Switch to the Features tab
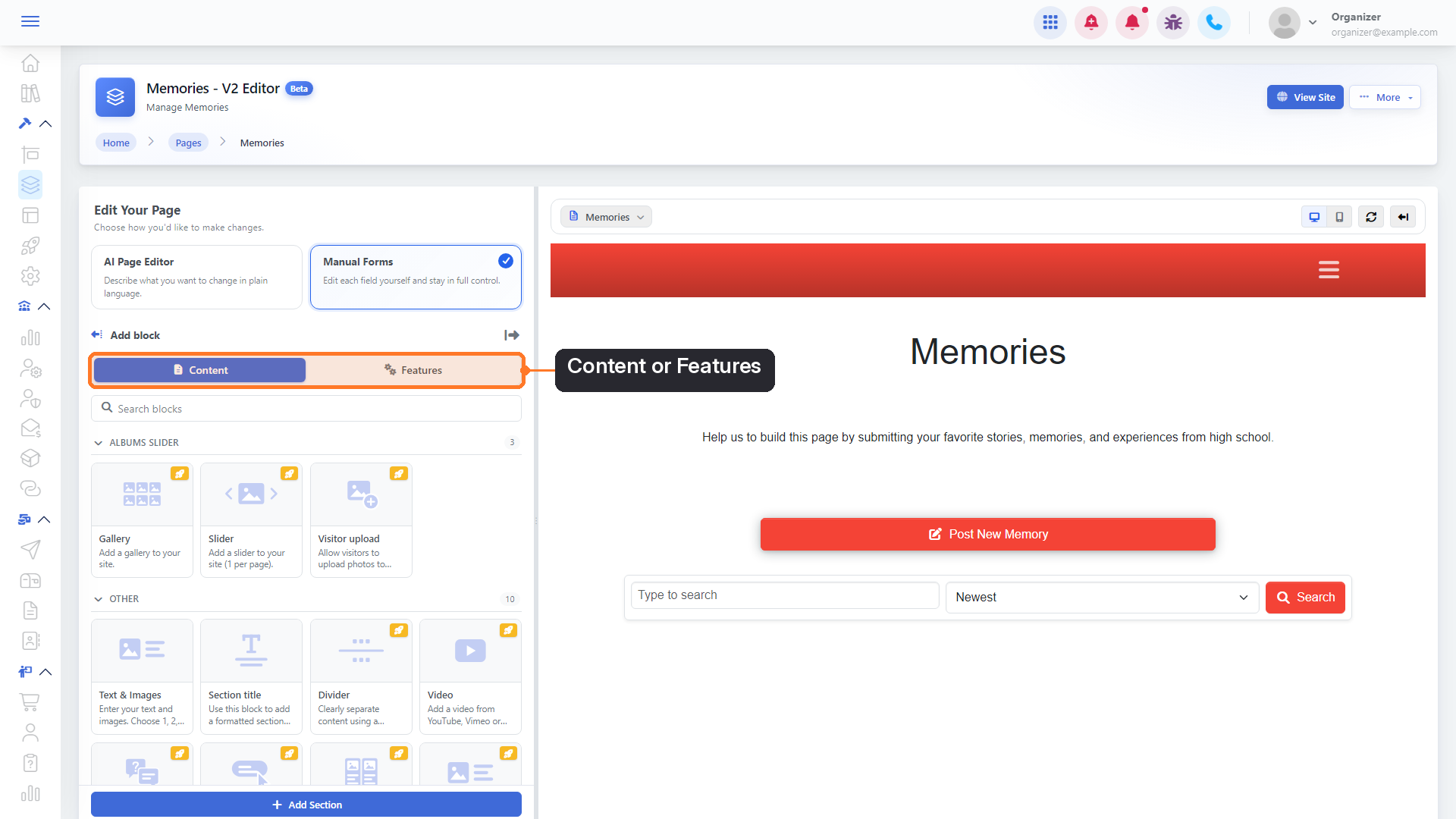1456x819 pixels. 413,370
